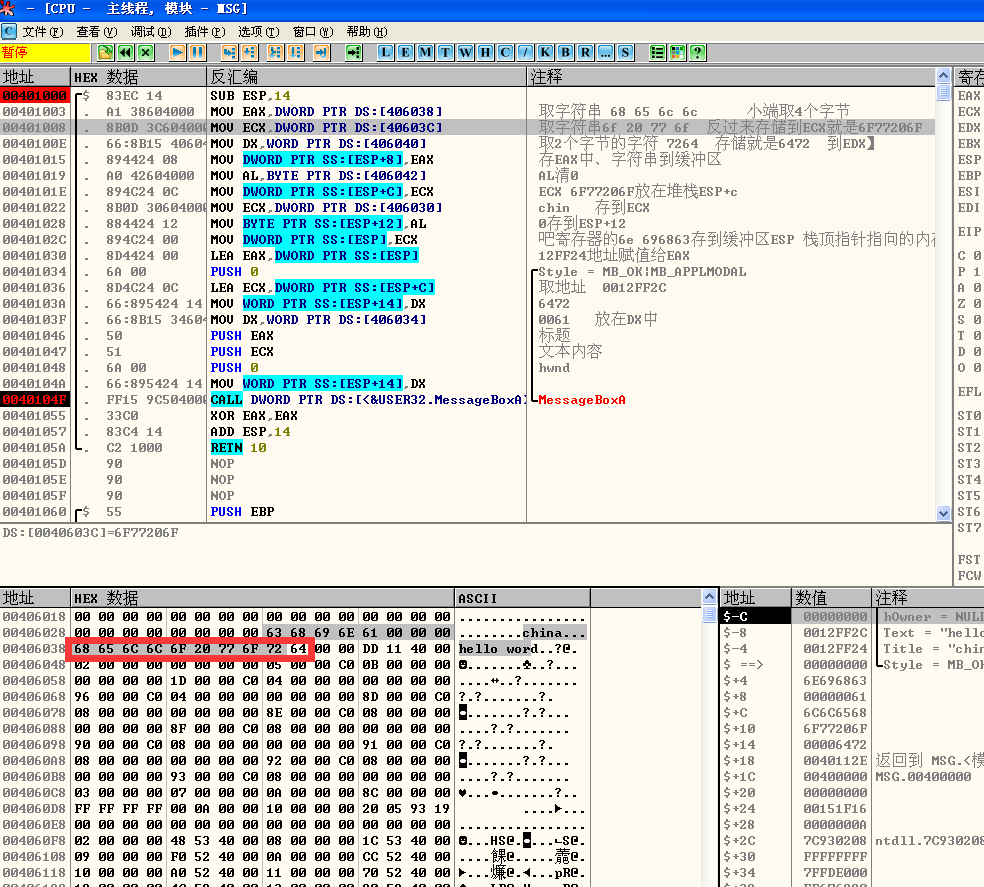This screenshot has height=887, width=984.
Task: Click the Trace into toolbar icon
Action: 275,53
